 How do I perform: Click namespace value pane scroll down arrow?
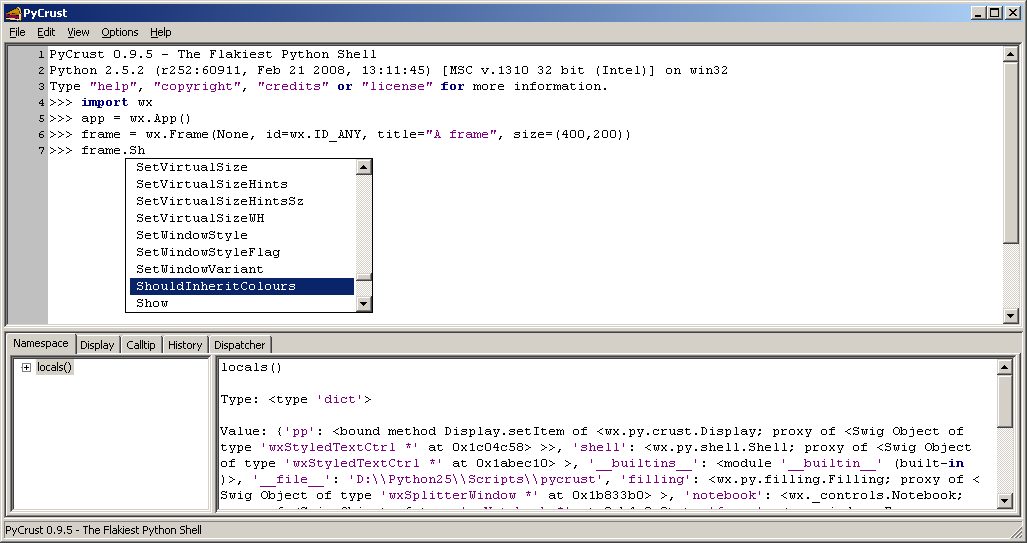pyautogui.click(x=1005, y=500)
